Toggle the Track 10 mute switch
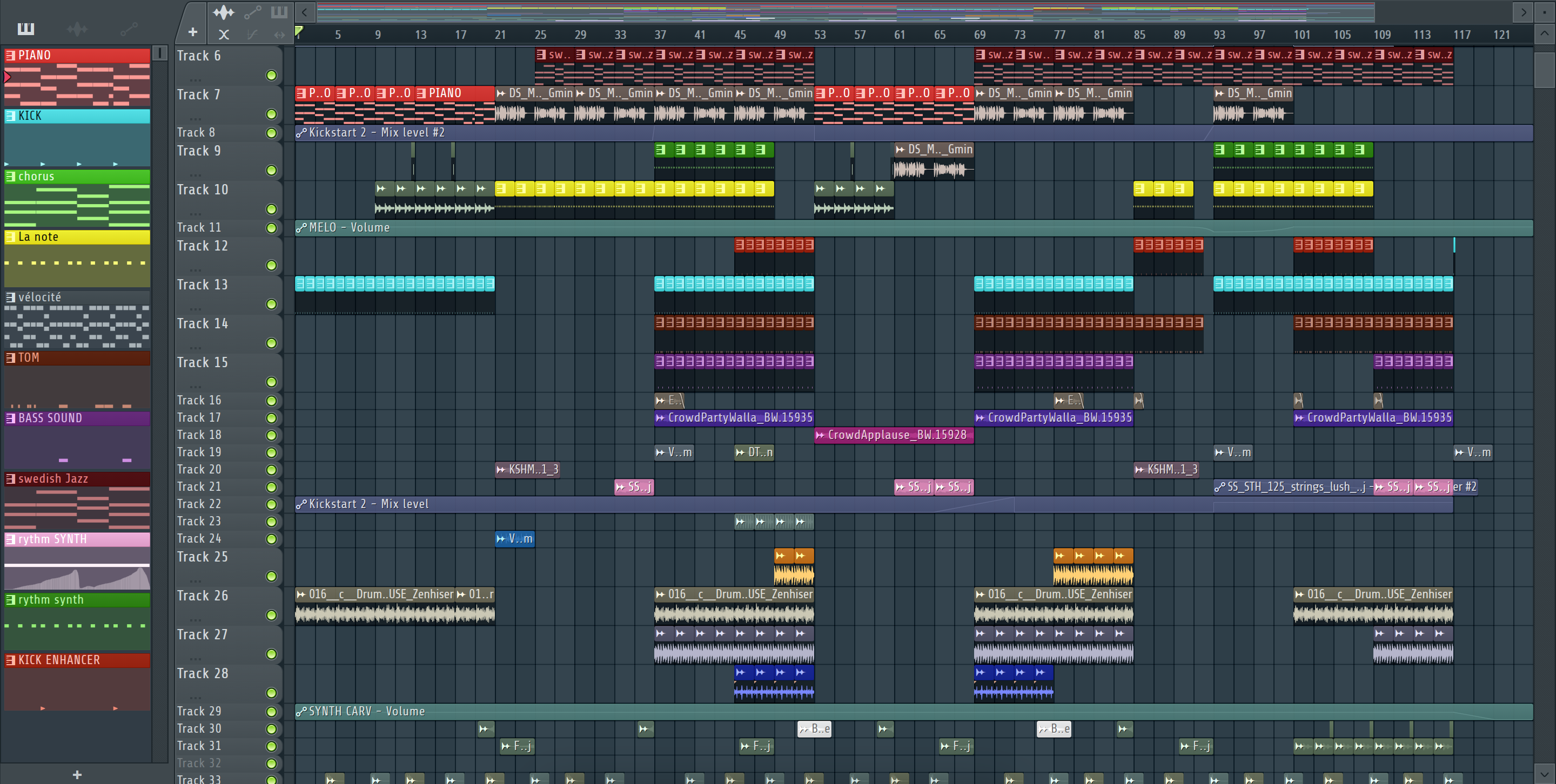Viewport: 1556px width, 784px height. 272,209
